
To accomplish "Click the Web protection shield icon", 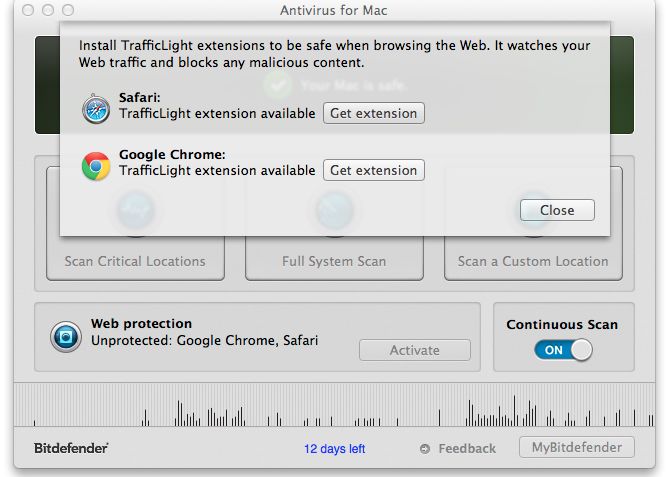I will [x=66, y=338].
